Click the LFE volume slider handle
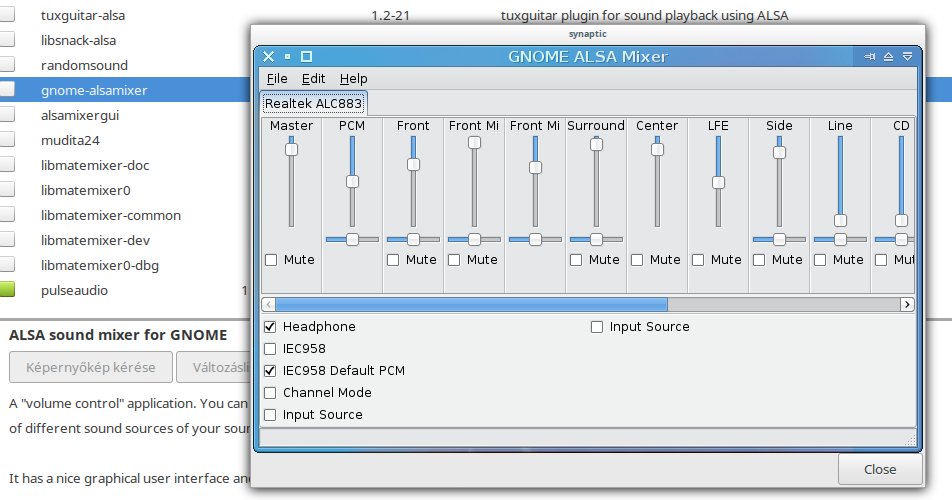The width and height of the screenshot is (952, 500). 718,182
